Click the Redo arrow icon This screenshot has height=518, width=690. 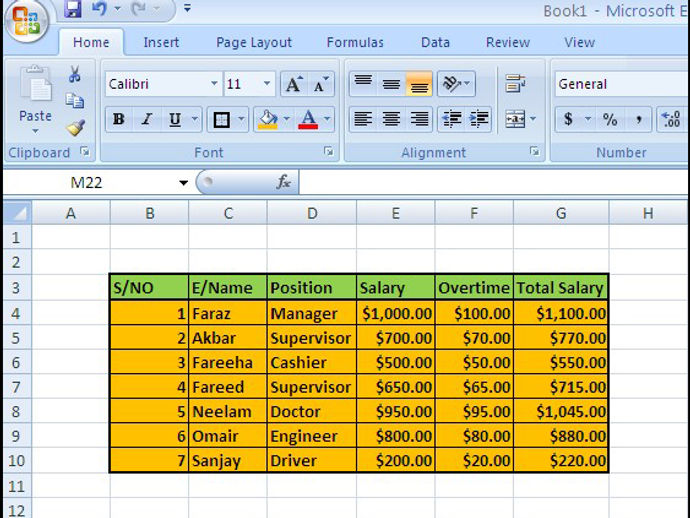click(x=138, y=9)
